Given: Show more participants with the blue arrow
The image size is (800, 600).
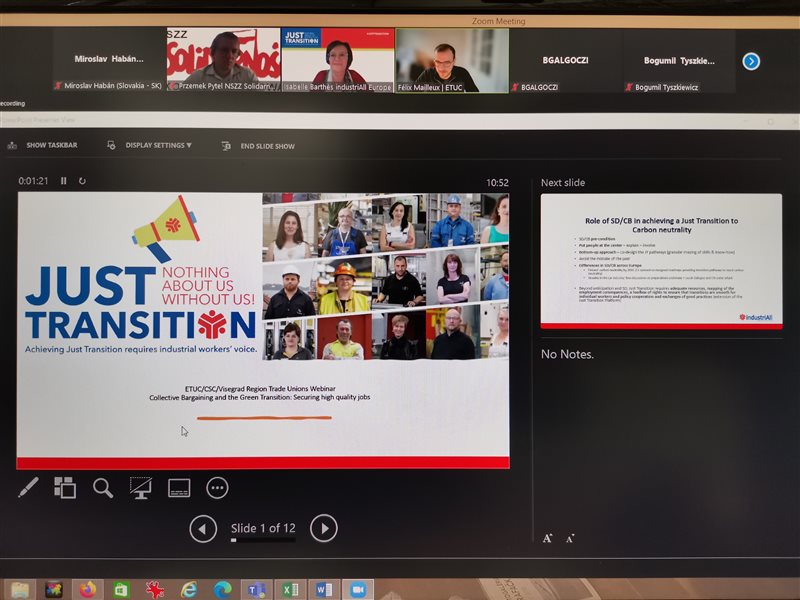Looking at the screenshot, I should (751, 61).
